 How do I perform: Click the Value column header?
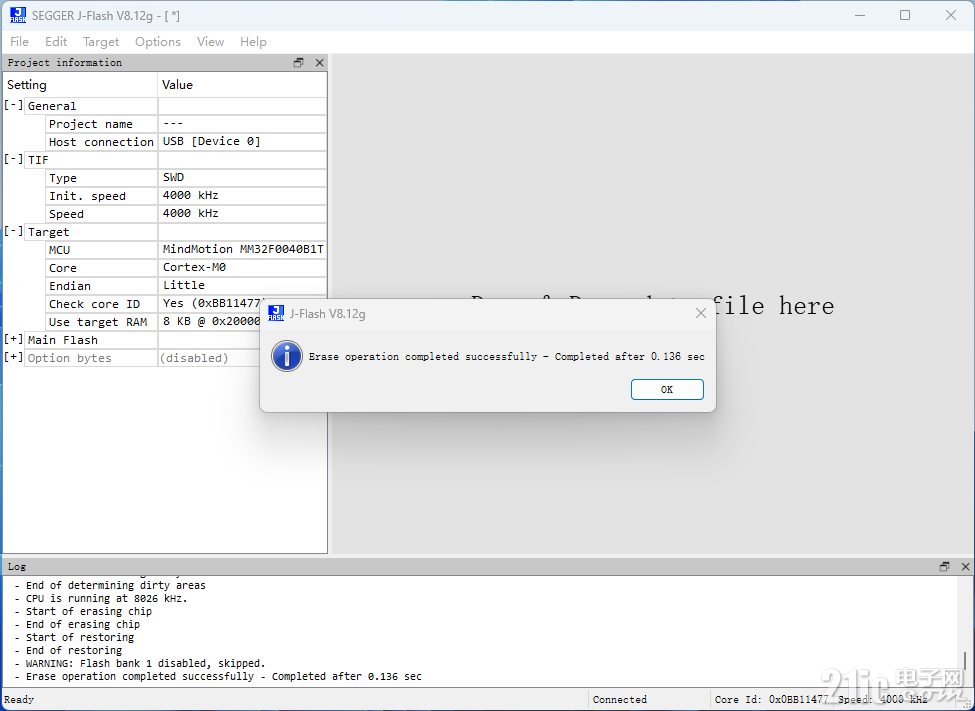(x=243, y=85)
